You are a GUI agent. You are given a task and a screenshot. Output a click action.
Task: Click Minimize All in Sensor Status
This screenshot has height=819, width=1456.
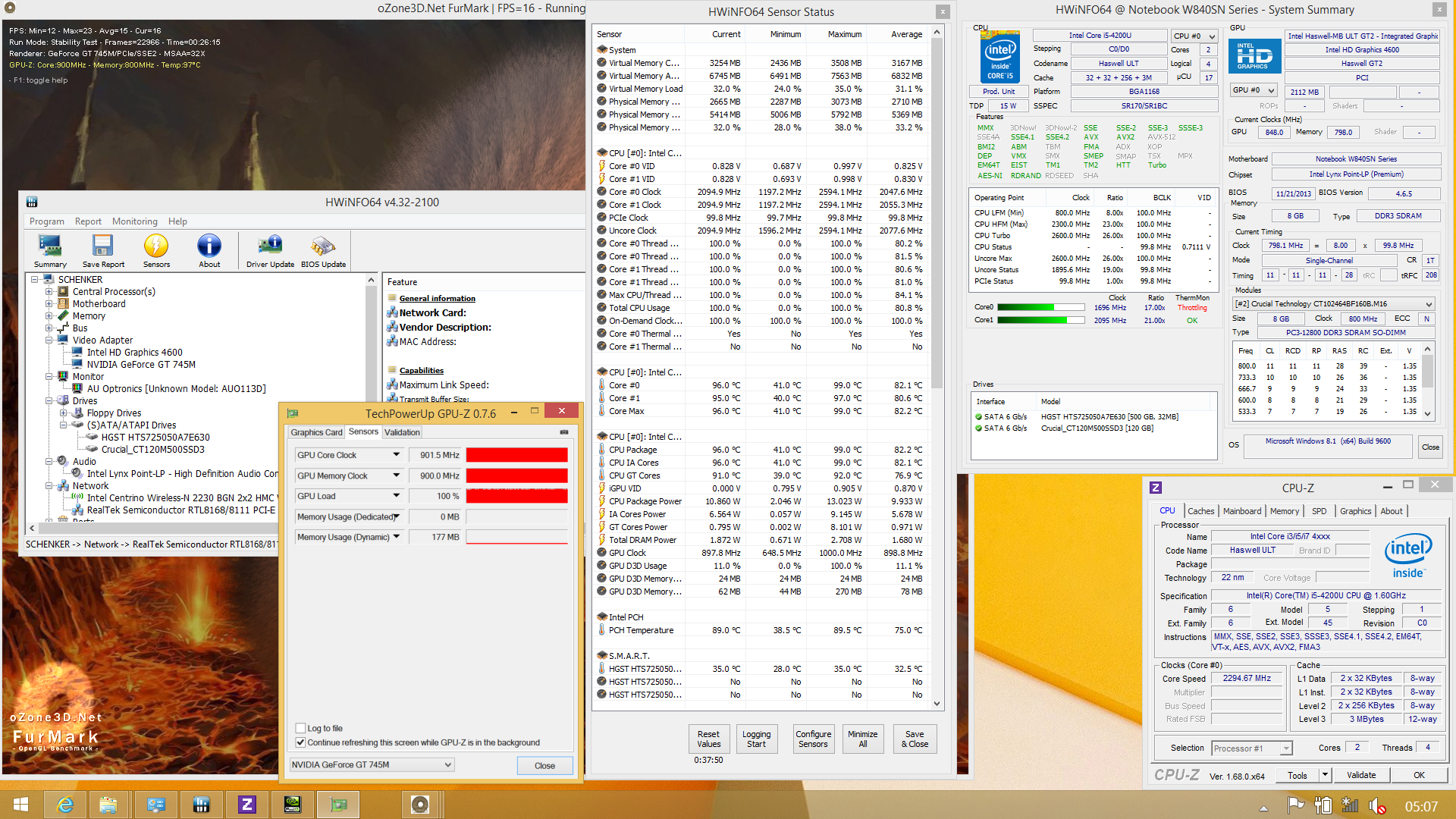click(x=863, y=739)
